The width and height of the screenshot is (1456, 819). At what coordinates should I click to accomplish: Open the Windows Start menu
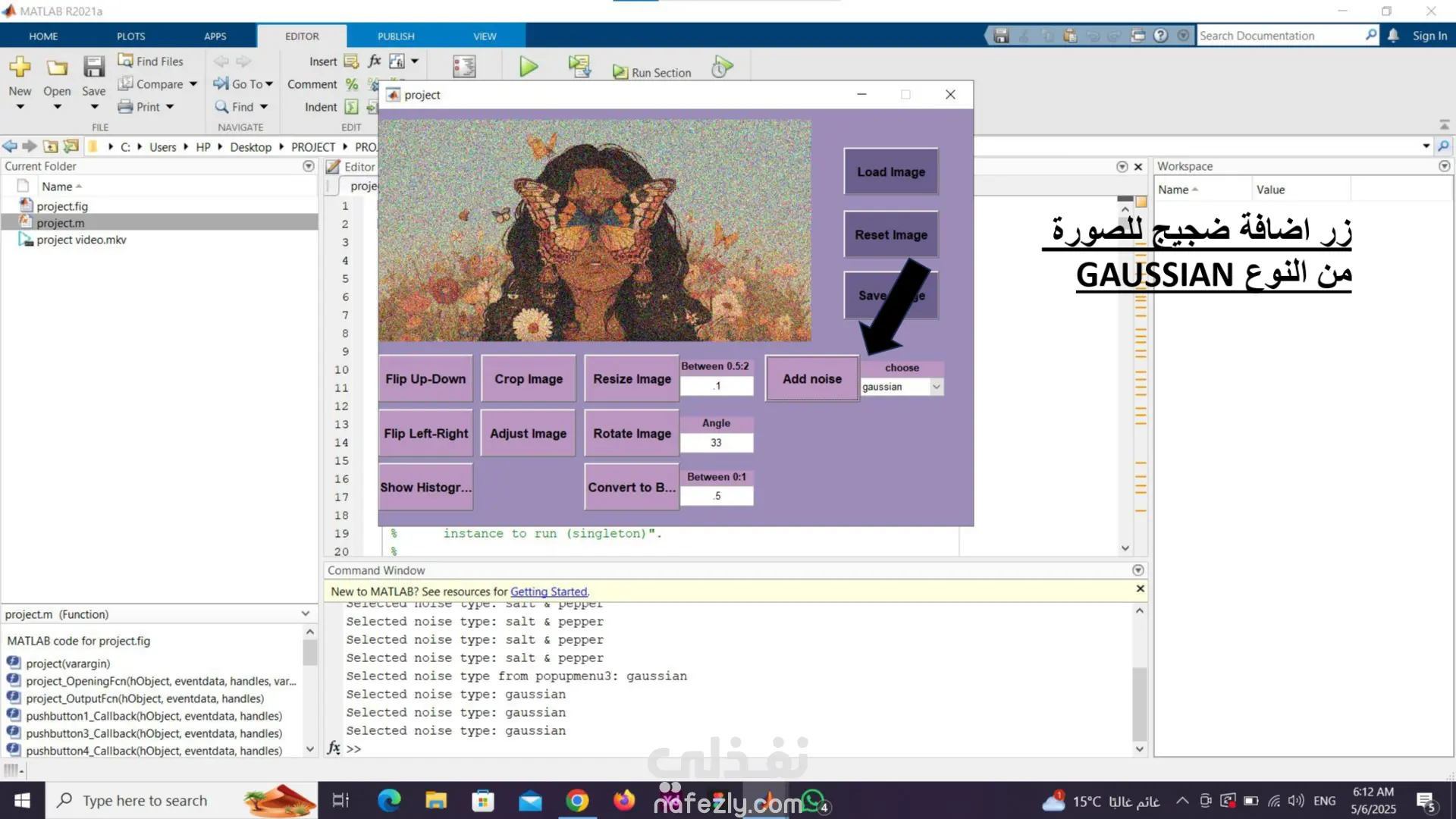pyautogui.click(x=22, y=800)
